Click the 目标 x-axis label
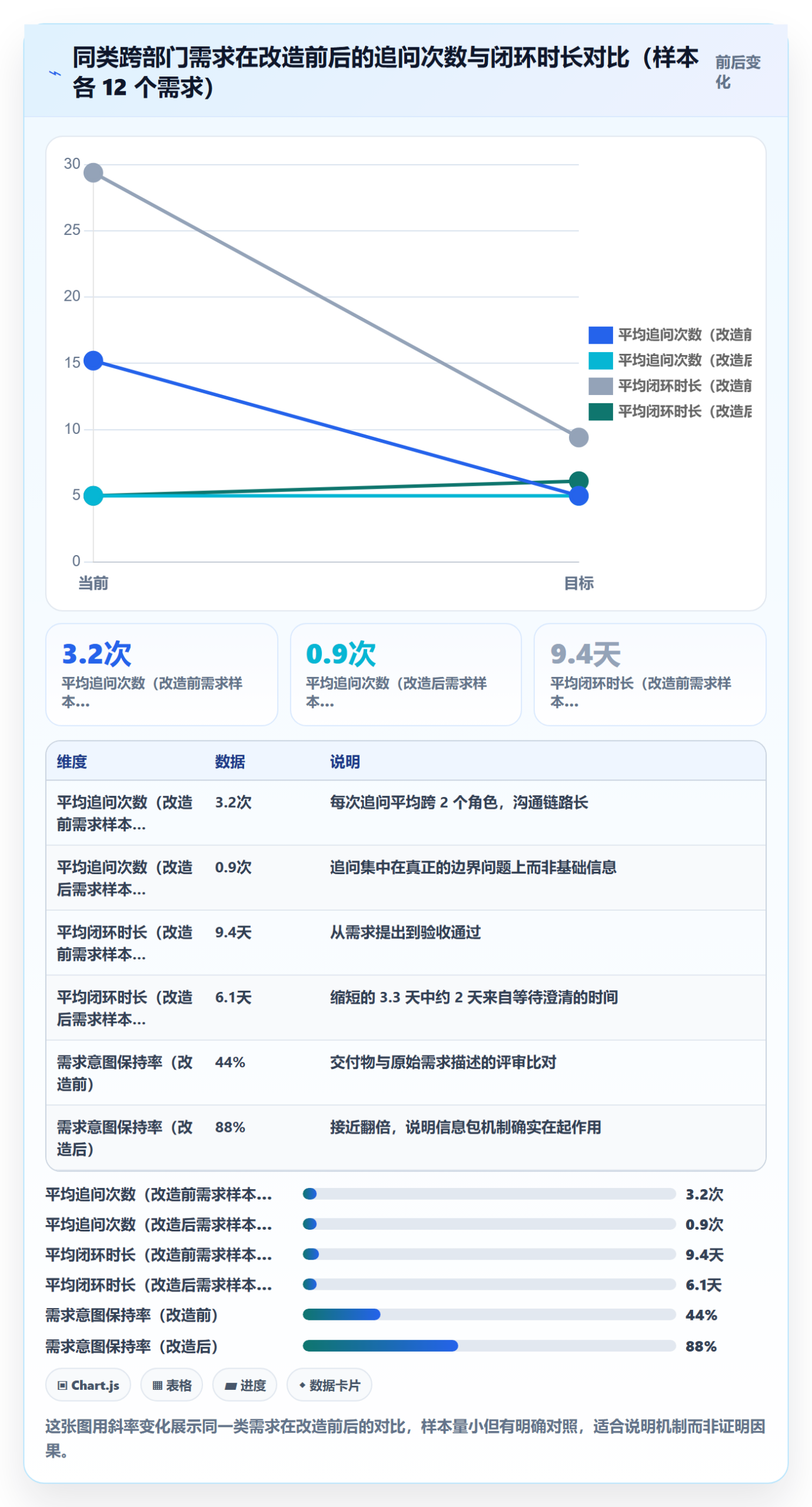Screen dimensions: 812x1507 click(x=578, y=583)
